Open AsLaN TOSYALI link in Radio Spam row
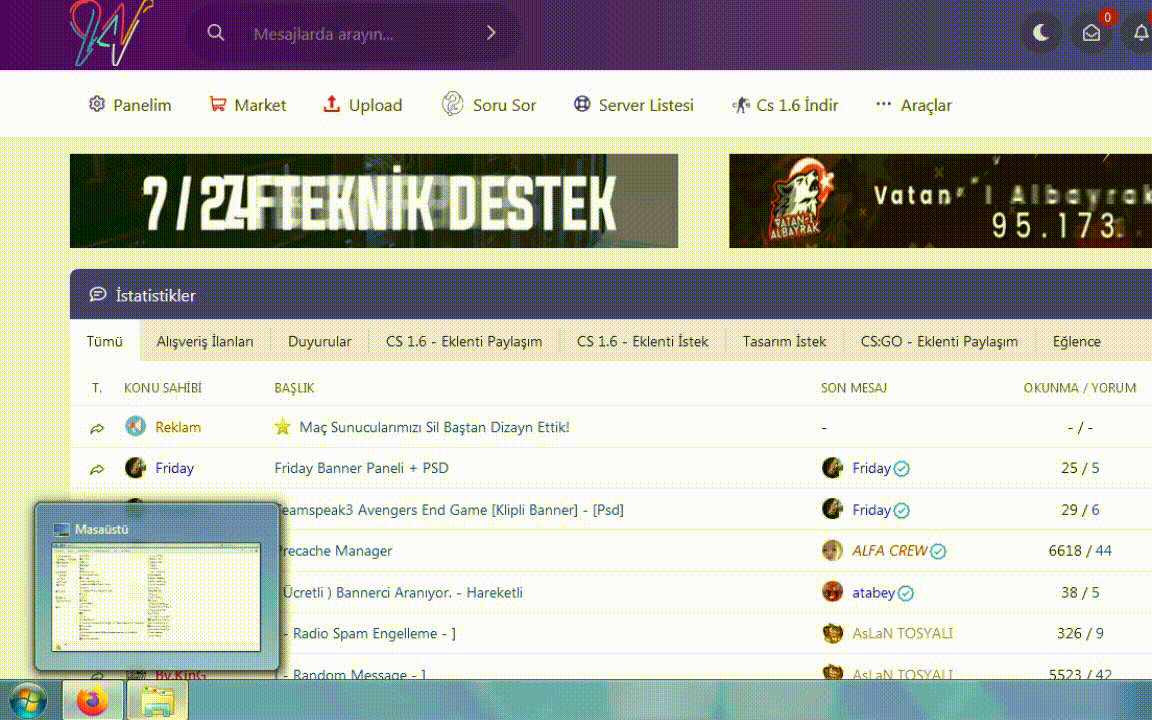This screenshot has width=1152, height=720. point(902,633)
